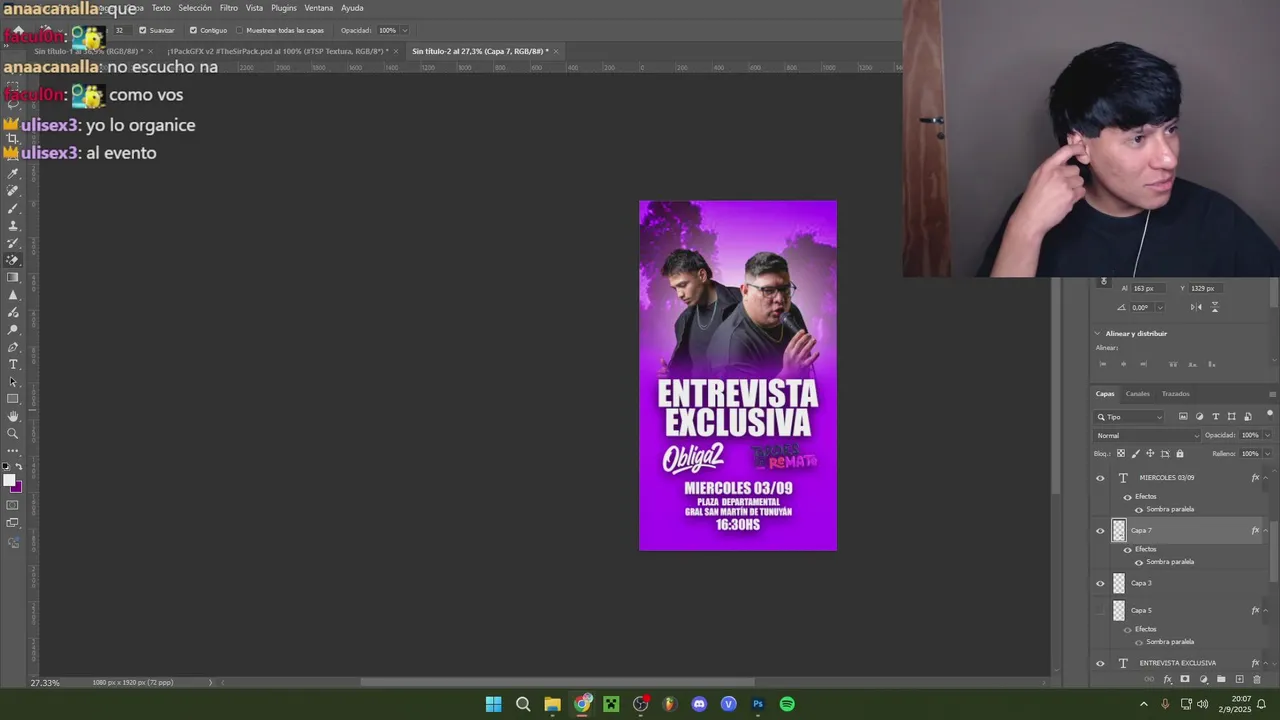Lock all layer attributes padlock icon
1280x720 pixels.
[x=1180, y=454]
